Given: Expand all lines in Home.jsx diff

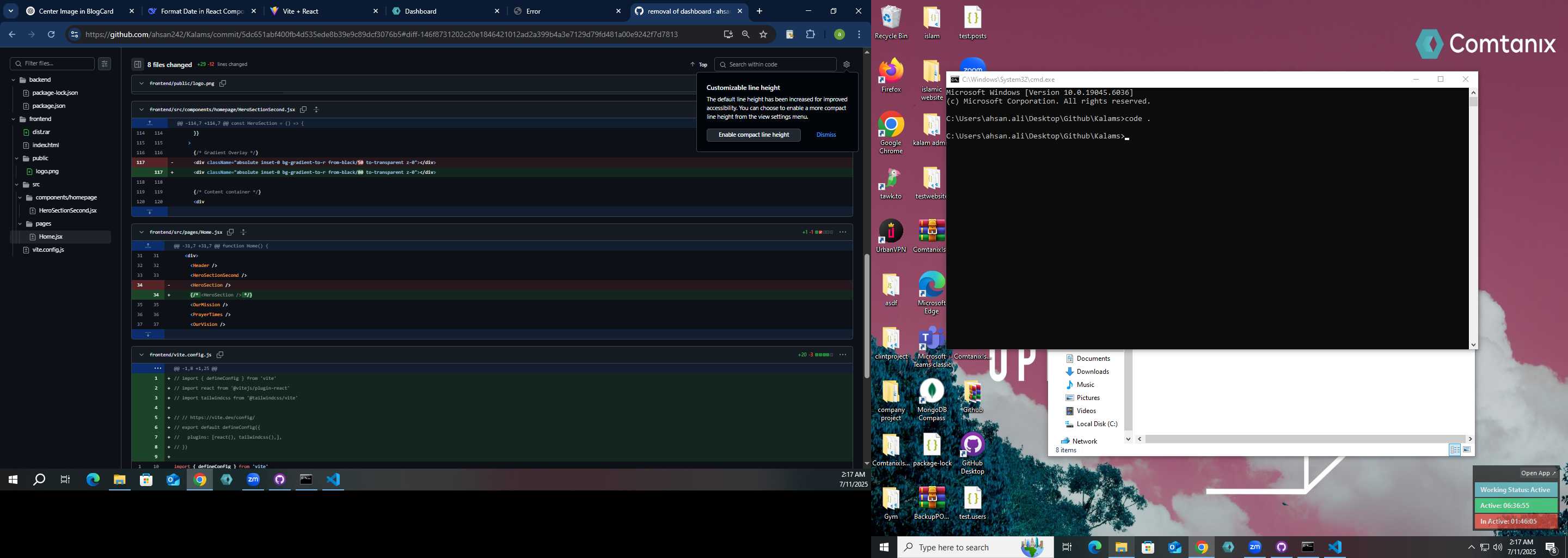Looking at the screenshot, I should (x=243, y=232).
